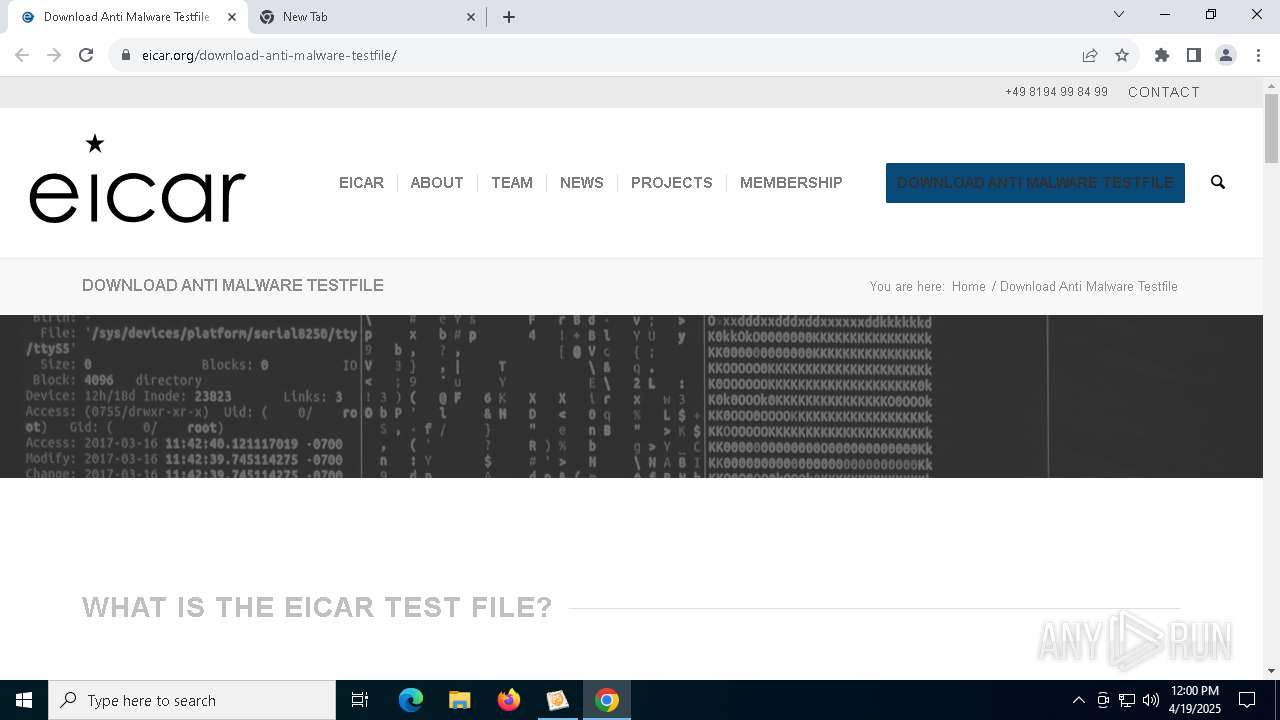Screen dimensions: 1280x720
Task: Expand the tab search chevron
Action: tap(1119, 14)
